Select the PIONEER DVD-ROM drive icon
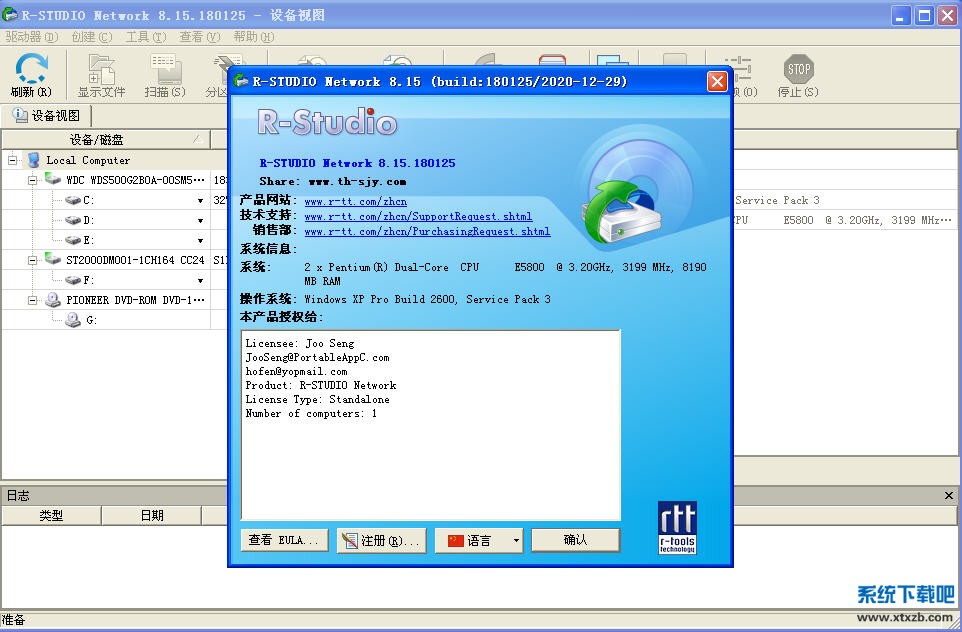 pyautogui.click(x=53, y=300)
